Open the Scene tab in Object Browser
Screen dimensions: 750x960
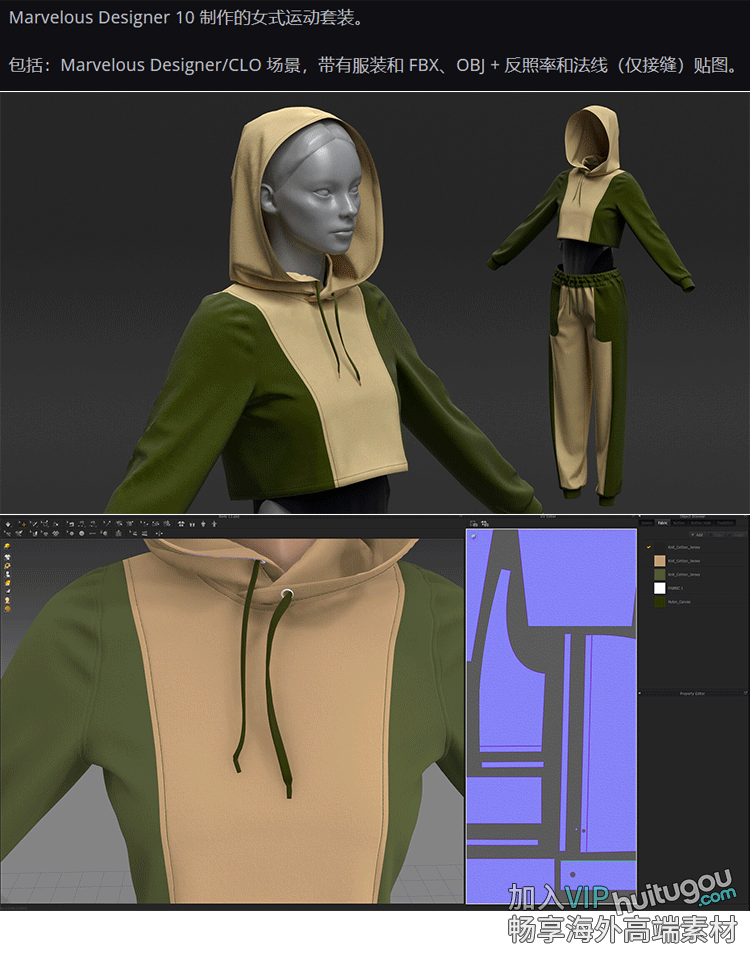pos(646,523)
